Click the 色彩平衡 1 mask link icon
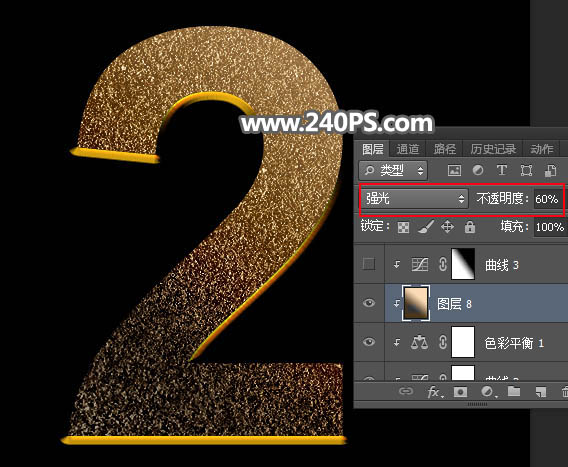The width and height of the screenshot is (568, 467). [442, 342]
